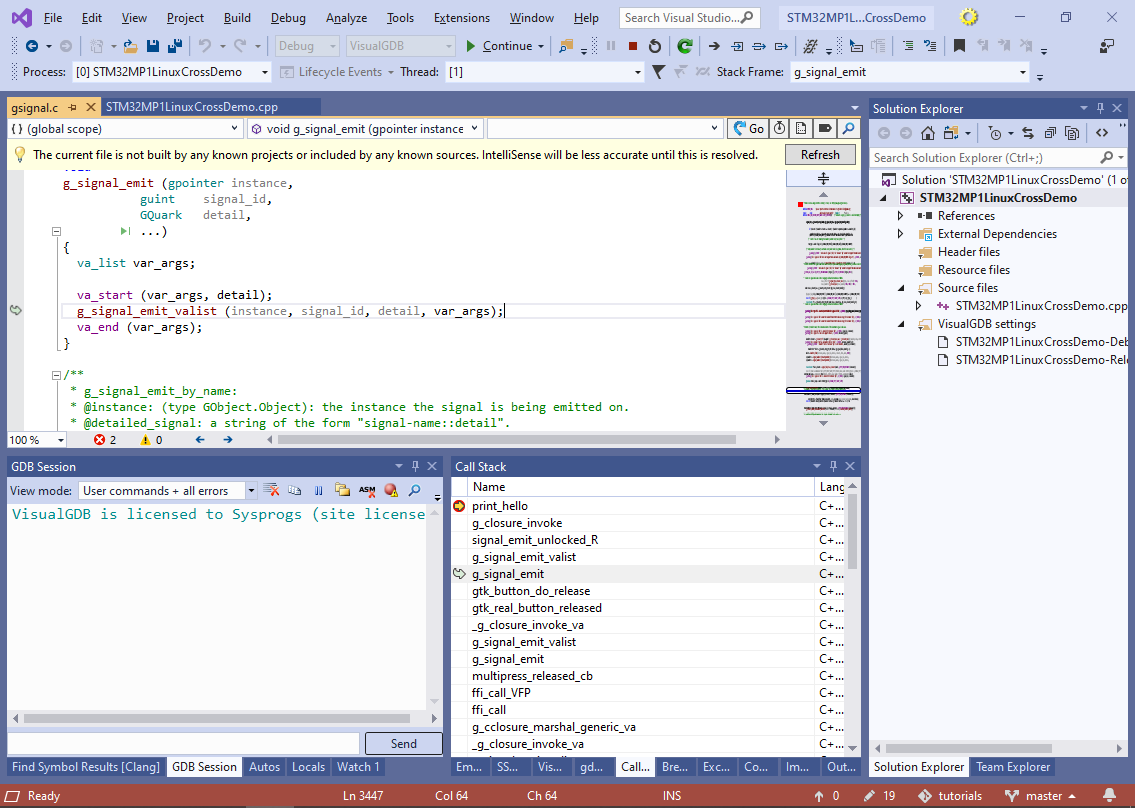
Task: Click the Send button in GDB Session
Action: 403,744
